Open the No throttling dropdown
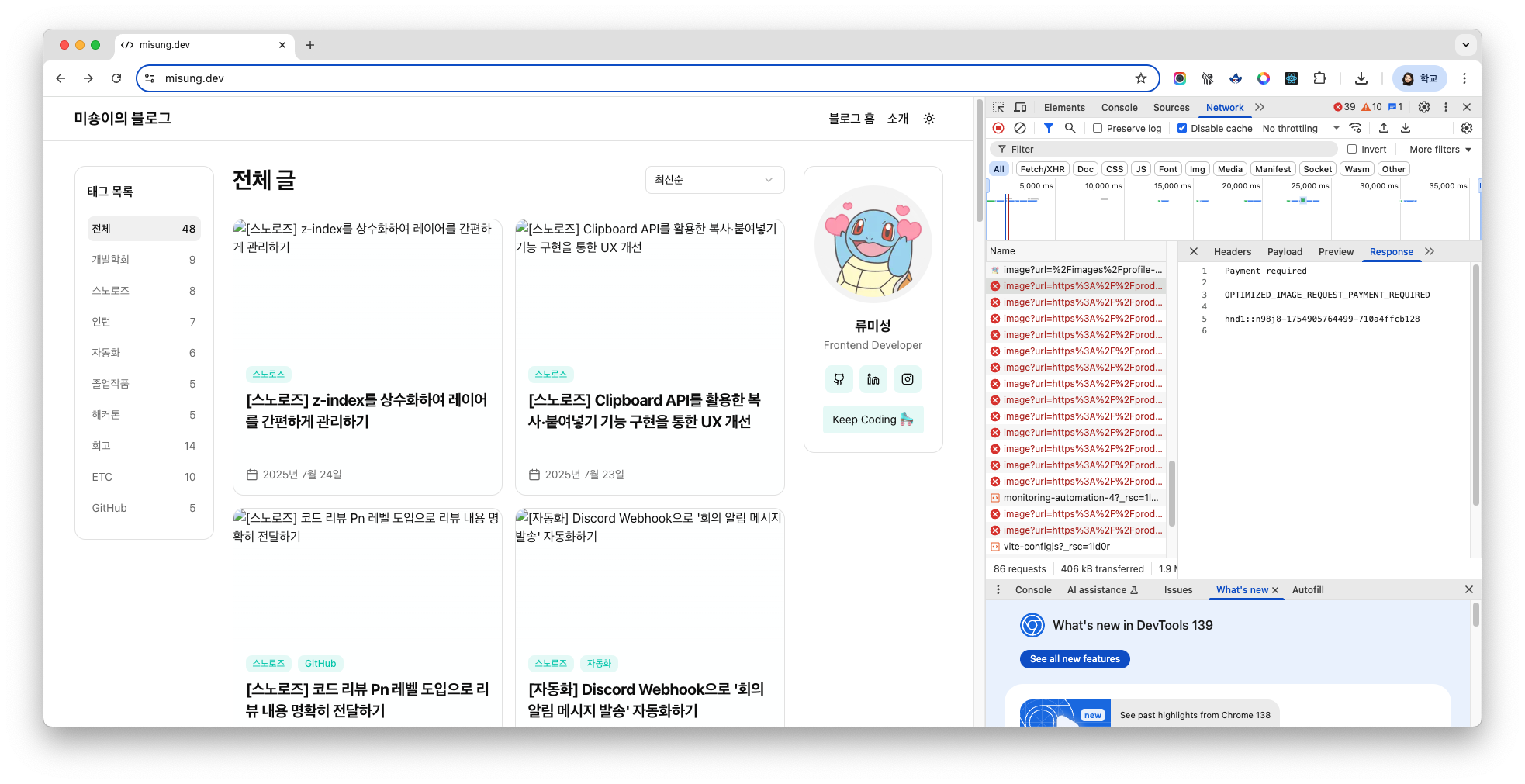 [1300, 128]
